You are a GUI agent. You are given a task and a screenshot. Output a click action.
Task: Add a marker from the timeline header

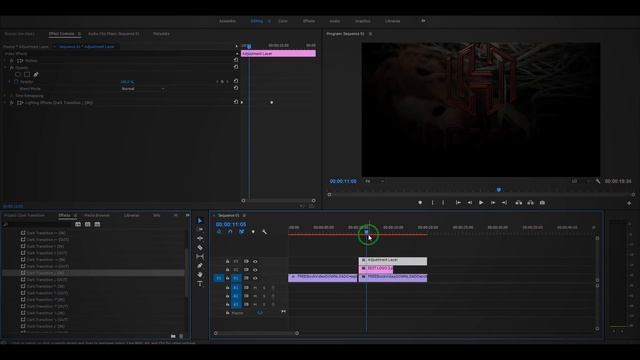point(253,232)
